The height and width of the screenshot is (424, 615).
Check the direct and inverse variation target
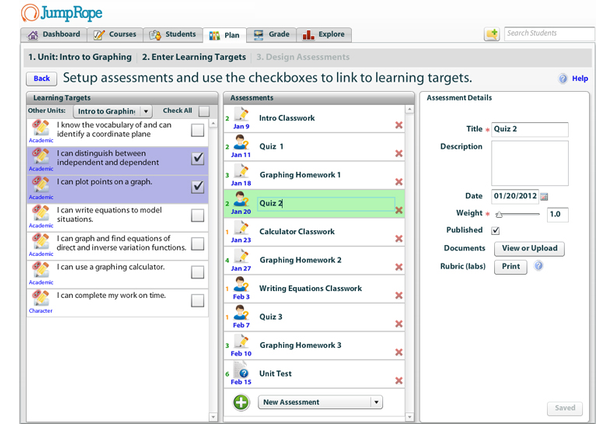pos(197,244)
